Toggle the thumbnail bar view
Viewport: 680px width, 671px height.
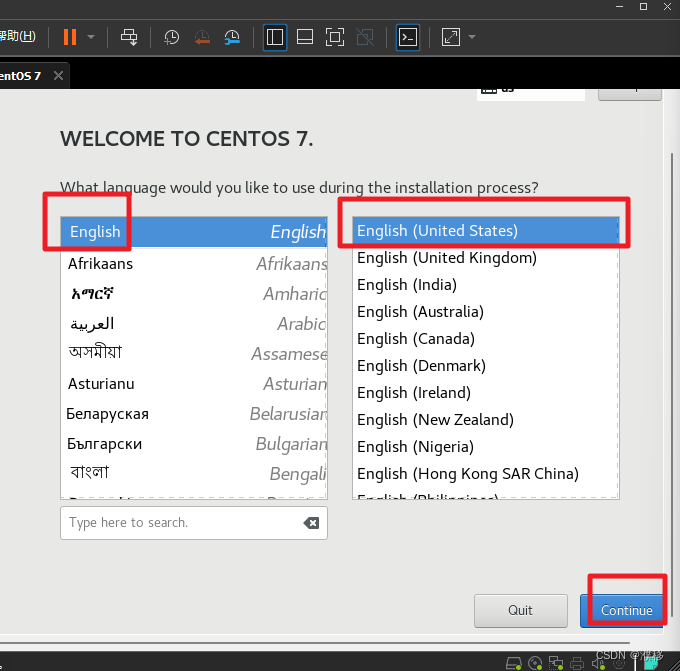pos(305,37)
